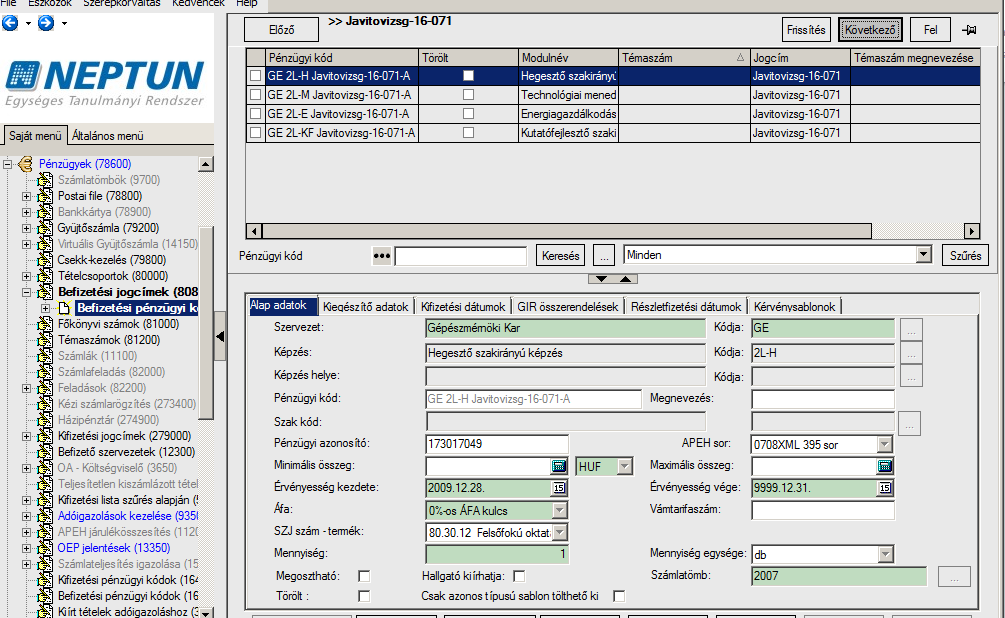Open the Áfa rate dropdown
Viewport: 1005px width, 618px height.
tap(560, 510)
